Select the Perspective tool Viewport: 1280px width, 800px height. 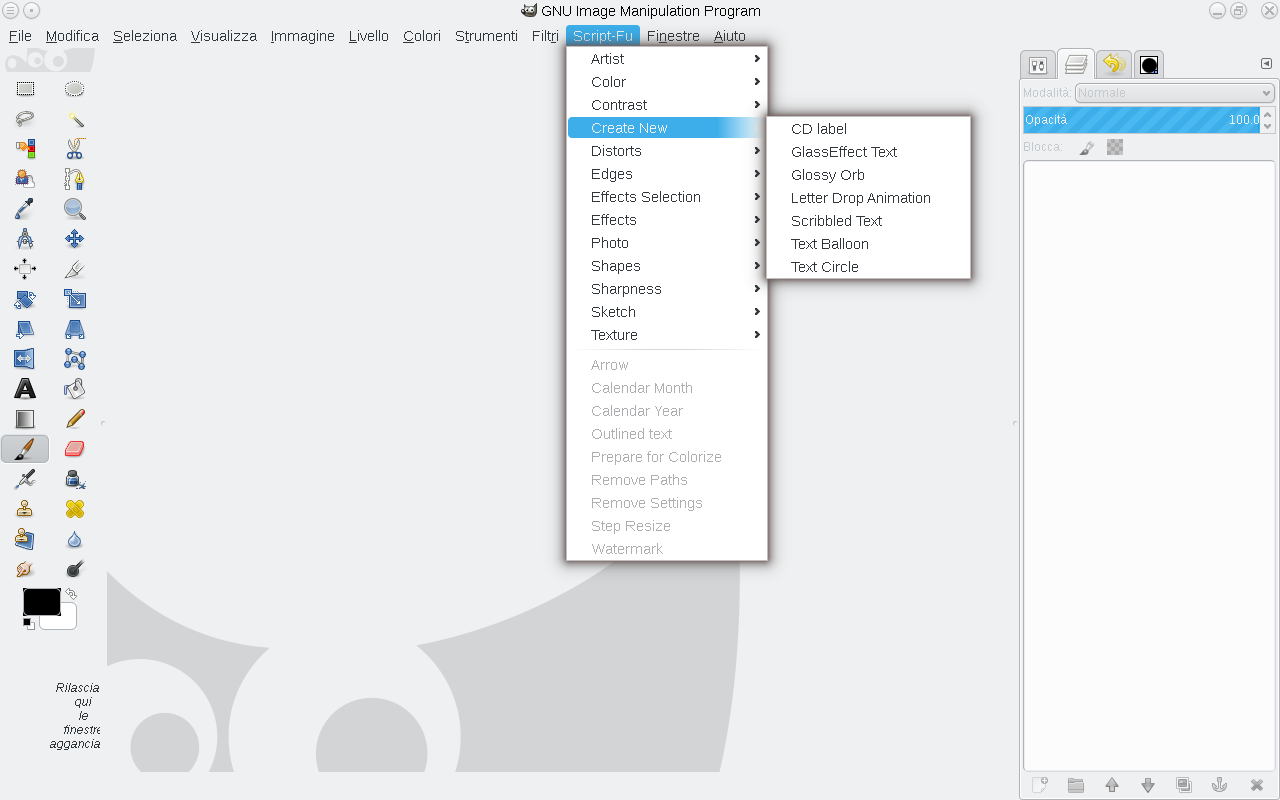click(x=74, y=329)
